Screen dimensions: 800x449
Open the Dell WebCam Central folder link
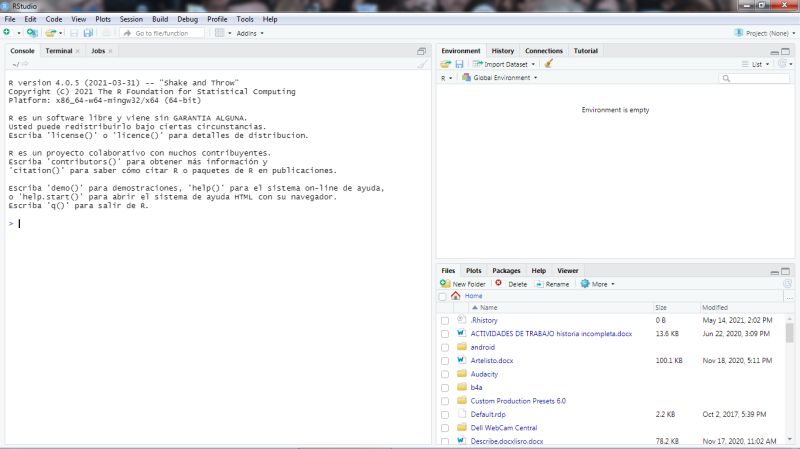pos(504,428)
